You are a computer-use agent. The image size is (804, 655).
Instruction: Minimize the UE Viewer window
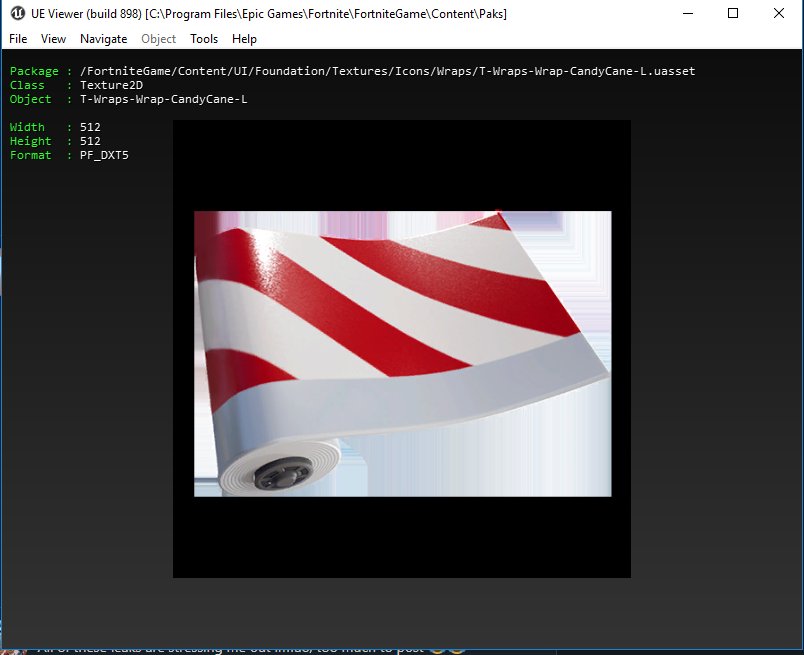(x=688, y=13)
